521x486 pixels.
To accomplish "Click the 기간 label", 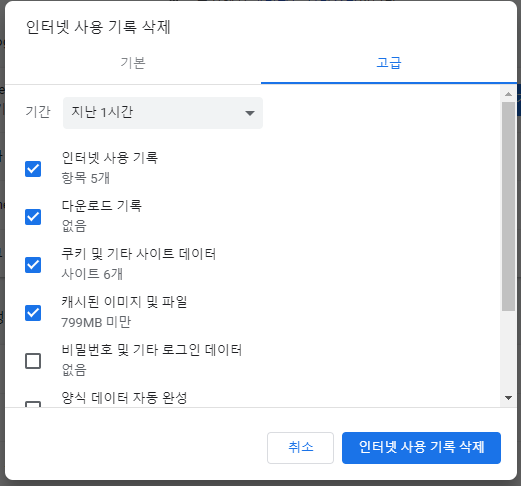I will [x=38, y=112].
